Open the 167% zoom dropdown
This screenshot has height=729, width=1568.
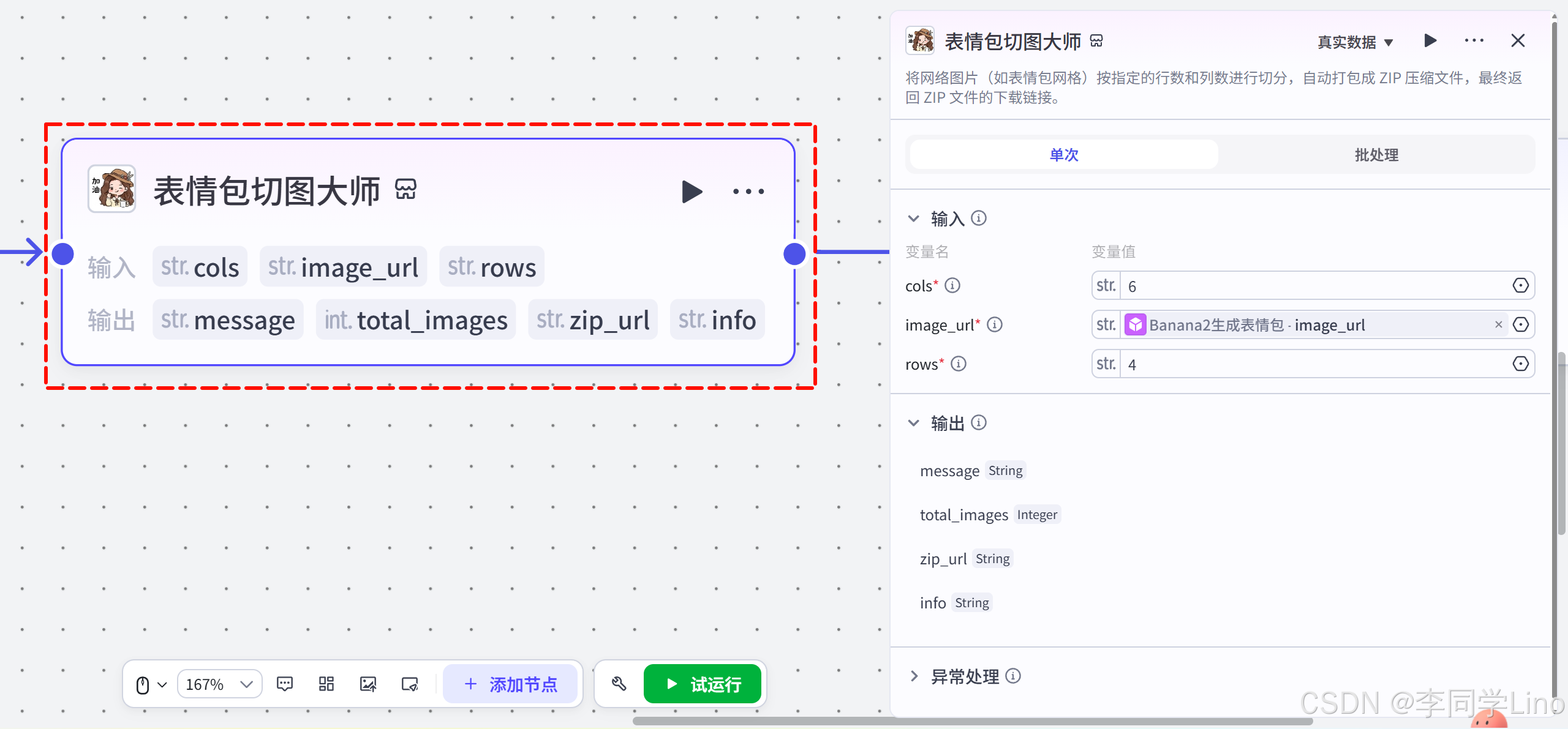point(219,684)
